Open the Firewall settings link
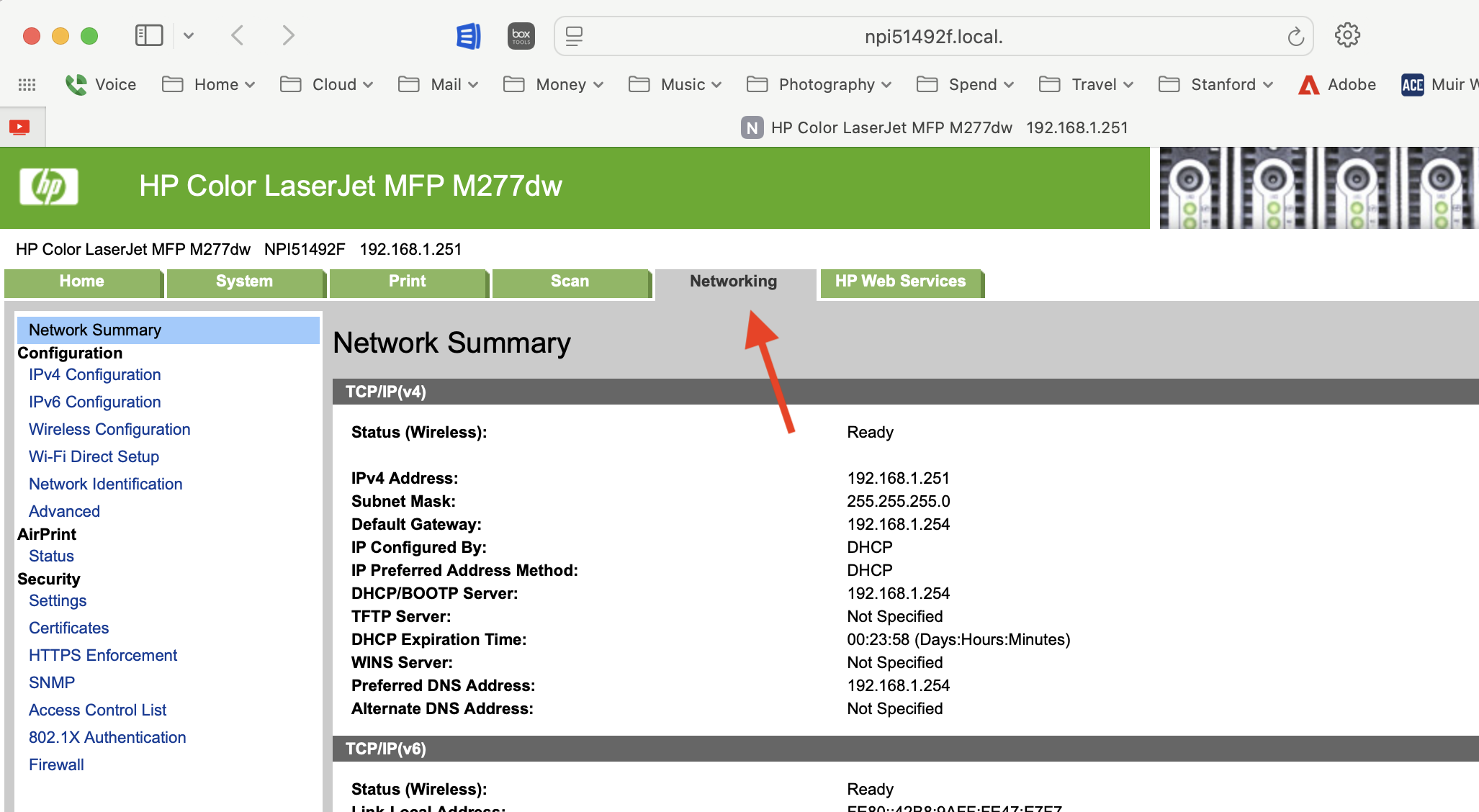Screen dimensions: 1479x812 [x=56, y=765]
